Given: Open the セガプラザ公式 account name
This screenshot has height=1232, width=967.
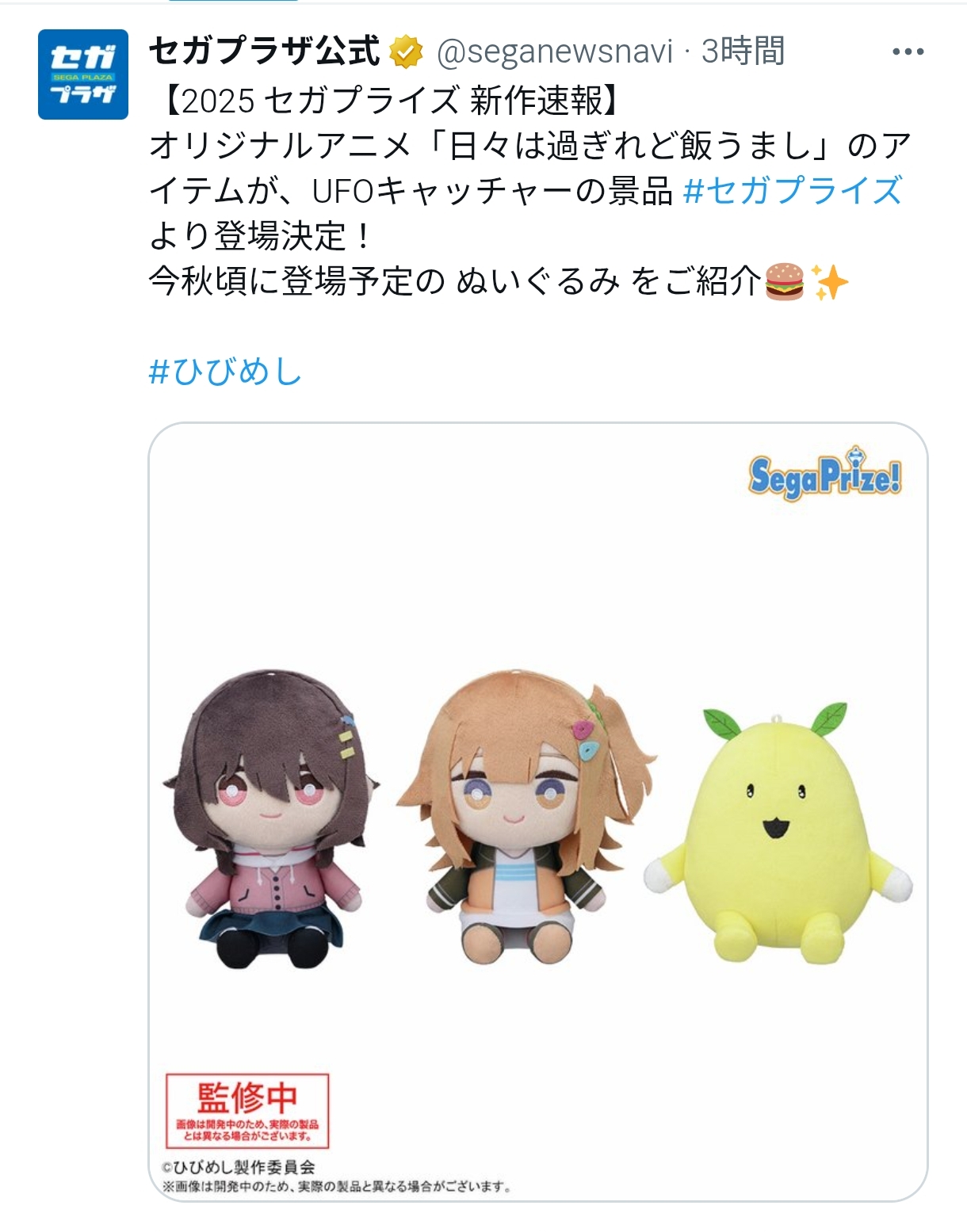Looking at the screenshot, I should click(265, 51).
